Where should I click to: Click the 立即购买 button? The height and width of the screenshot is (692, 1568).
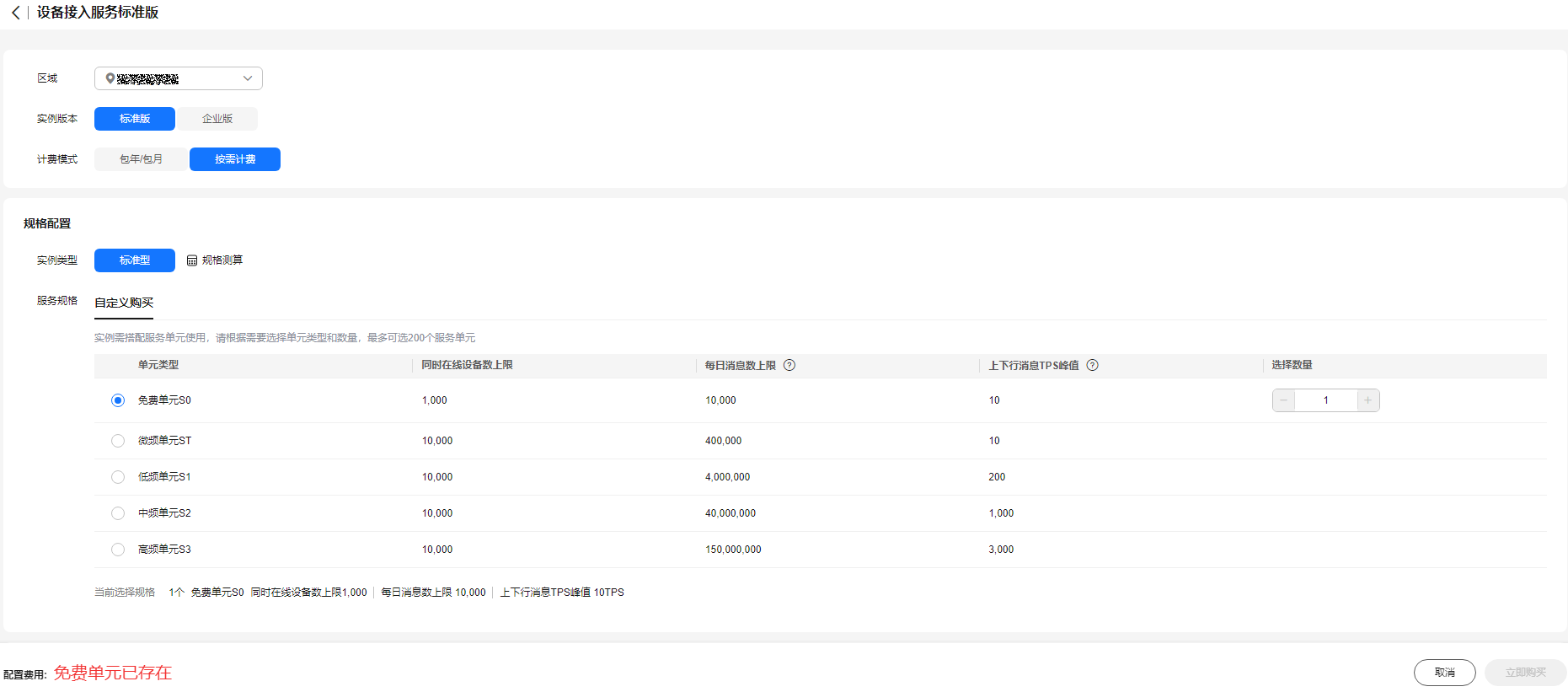(1525, 673)
